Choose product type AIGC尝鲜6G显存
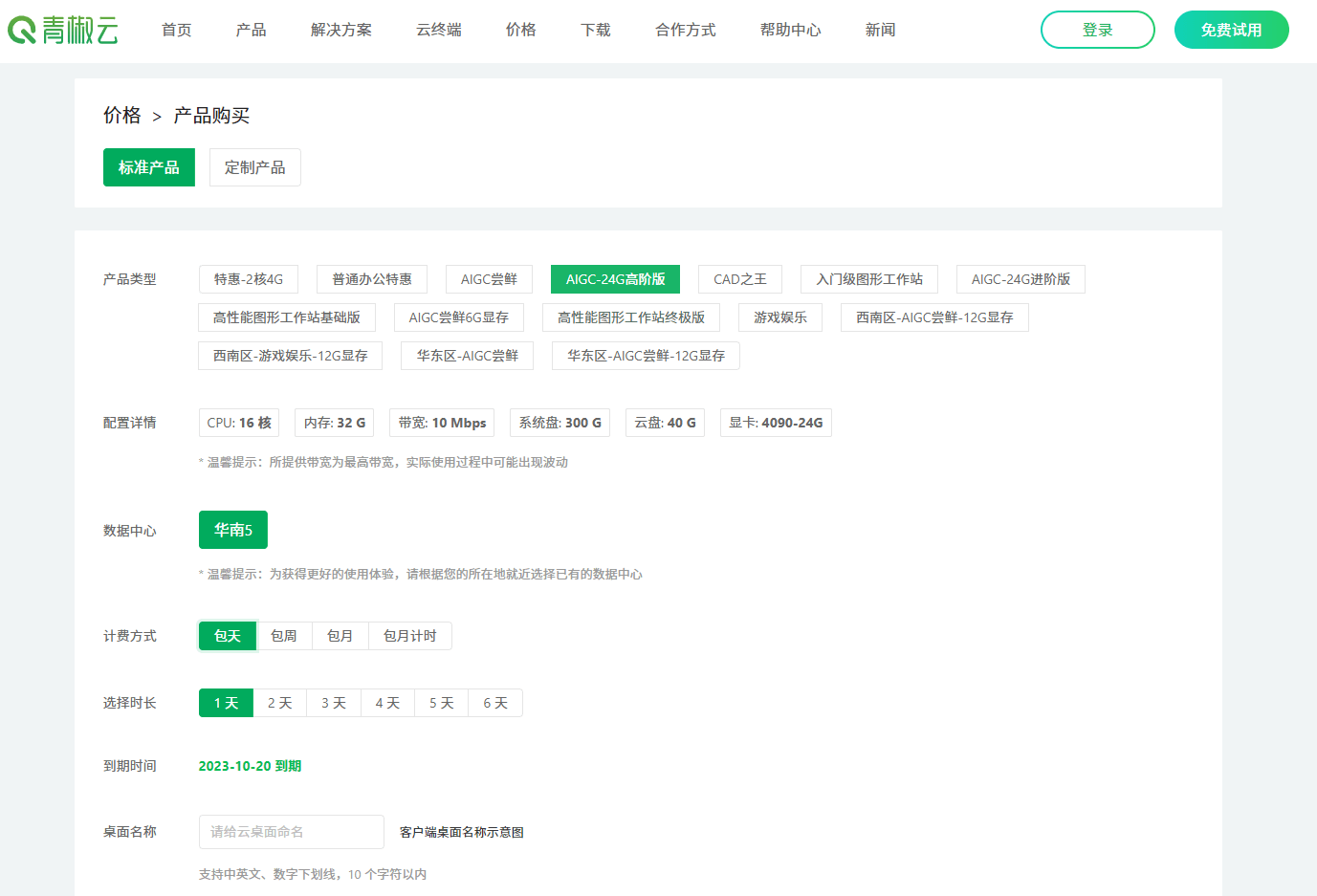Screen dimensions: 1317x896 click(459, 317)
